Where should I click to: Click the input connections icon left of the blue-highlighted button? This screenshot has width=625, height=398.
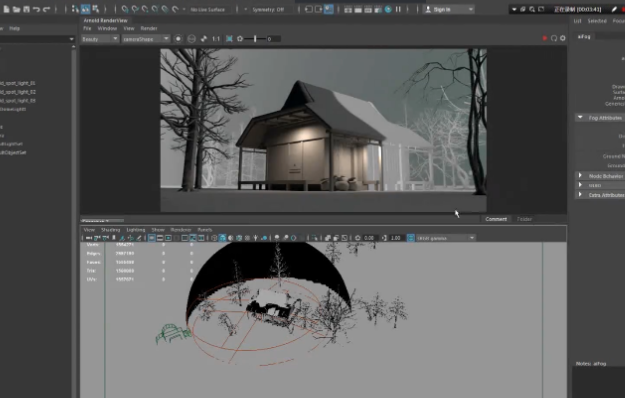309,9
